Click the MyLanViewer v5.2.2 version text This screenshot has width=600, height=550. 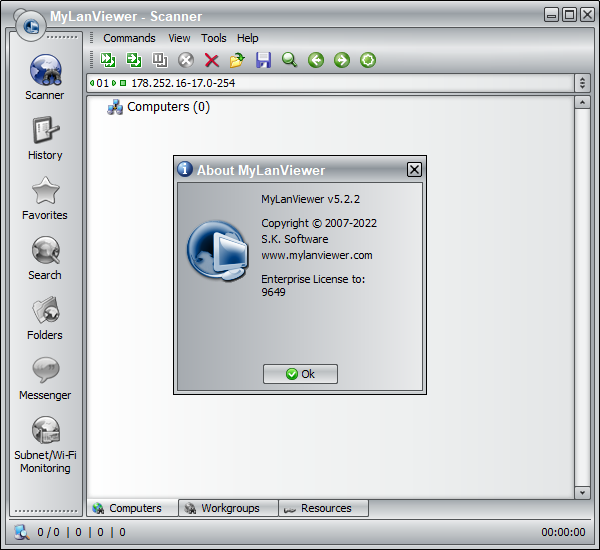310,199
